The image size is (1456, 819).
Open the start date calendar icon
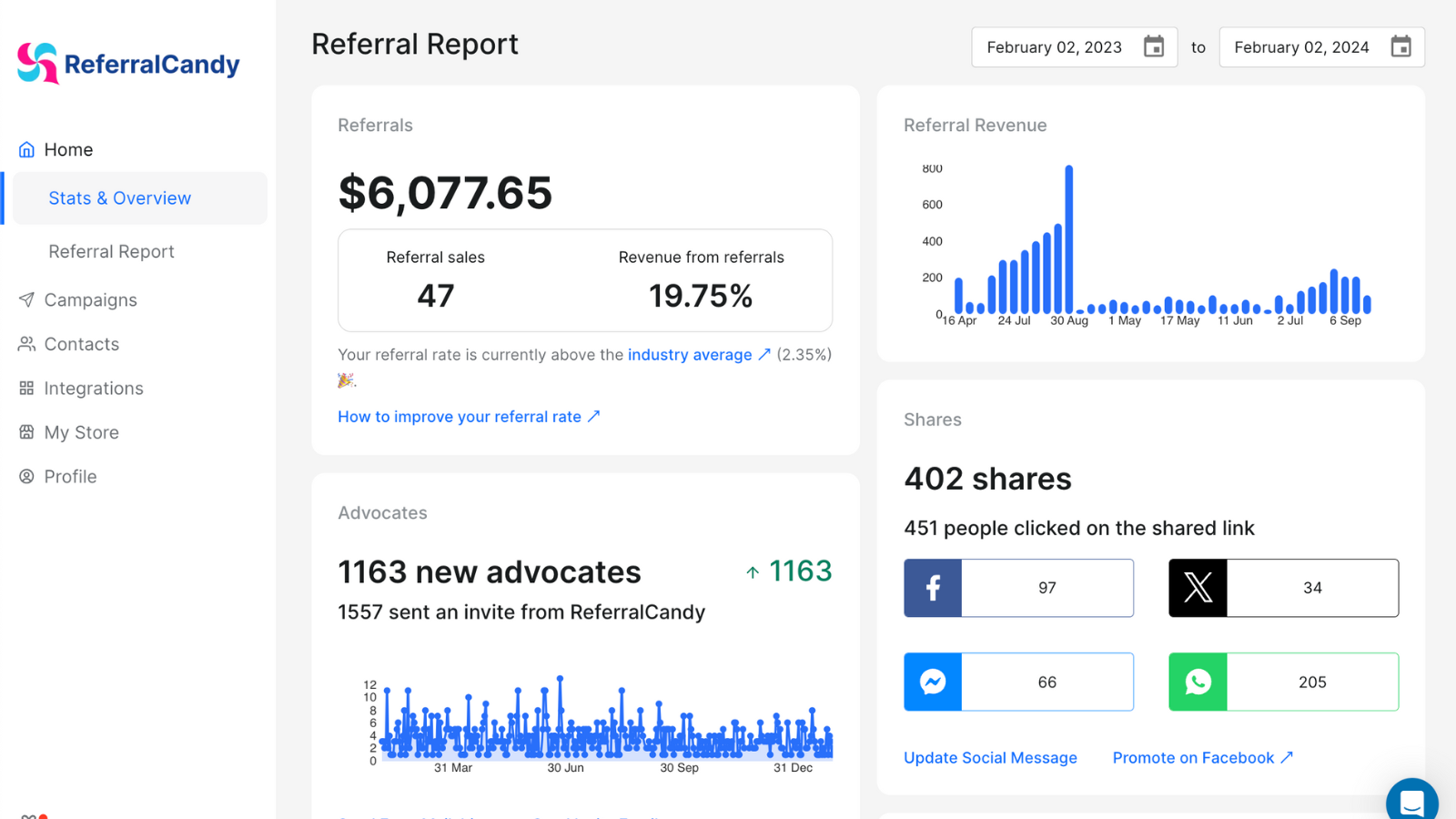[1154, 47]
